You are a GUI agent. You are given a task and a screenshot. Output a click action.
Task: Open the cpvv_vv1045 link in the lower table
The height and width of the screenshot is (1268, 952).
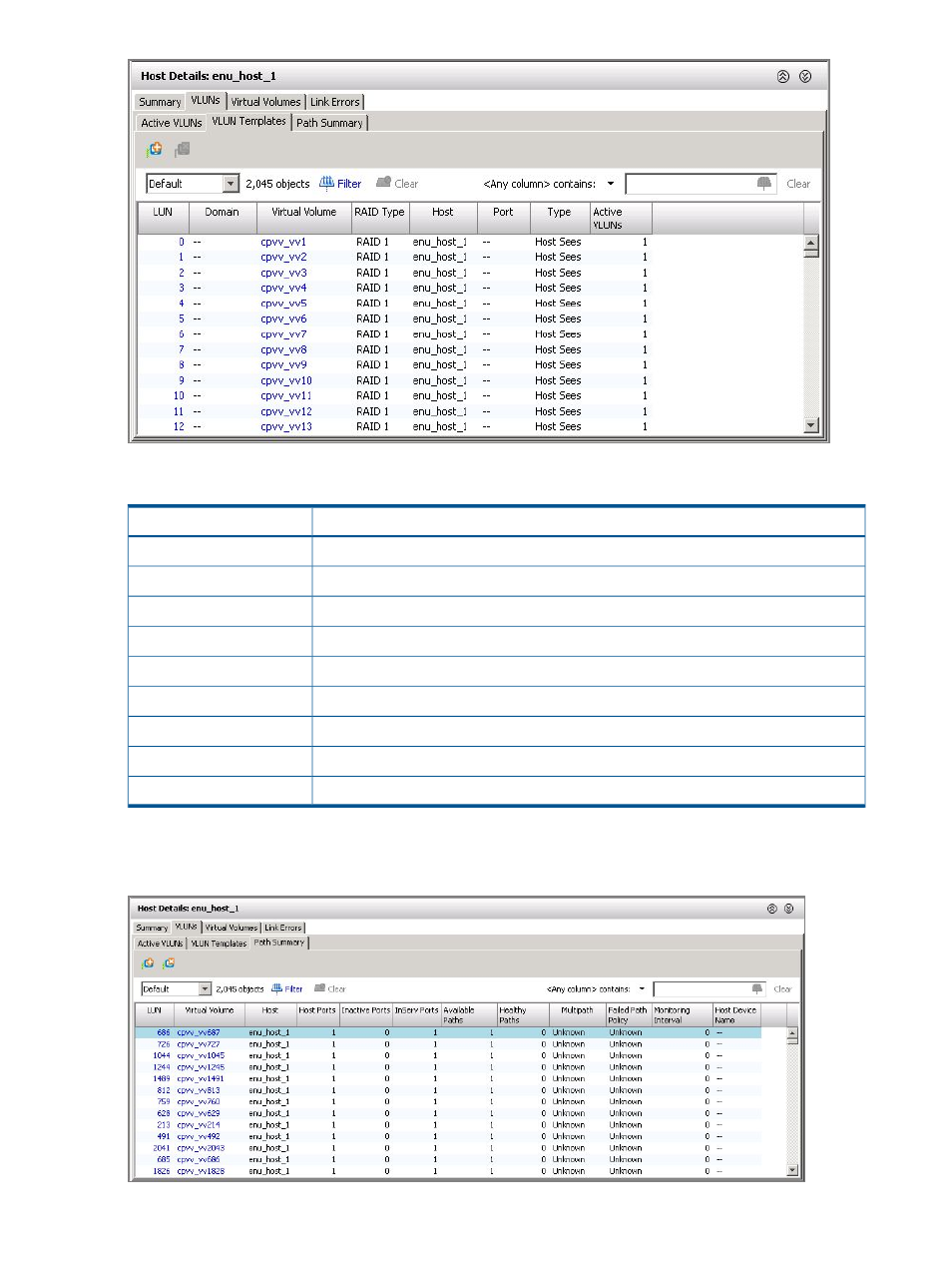[x=201, y=1055]
